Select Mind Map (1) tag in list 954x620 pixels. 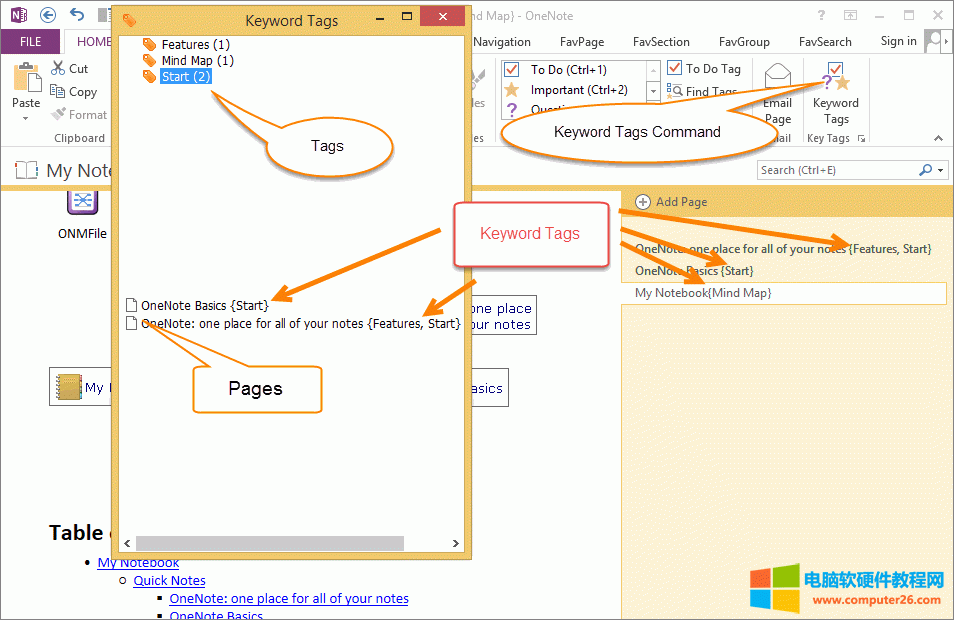(197, 61)
